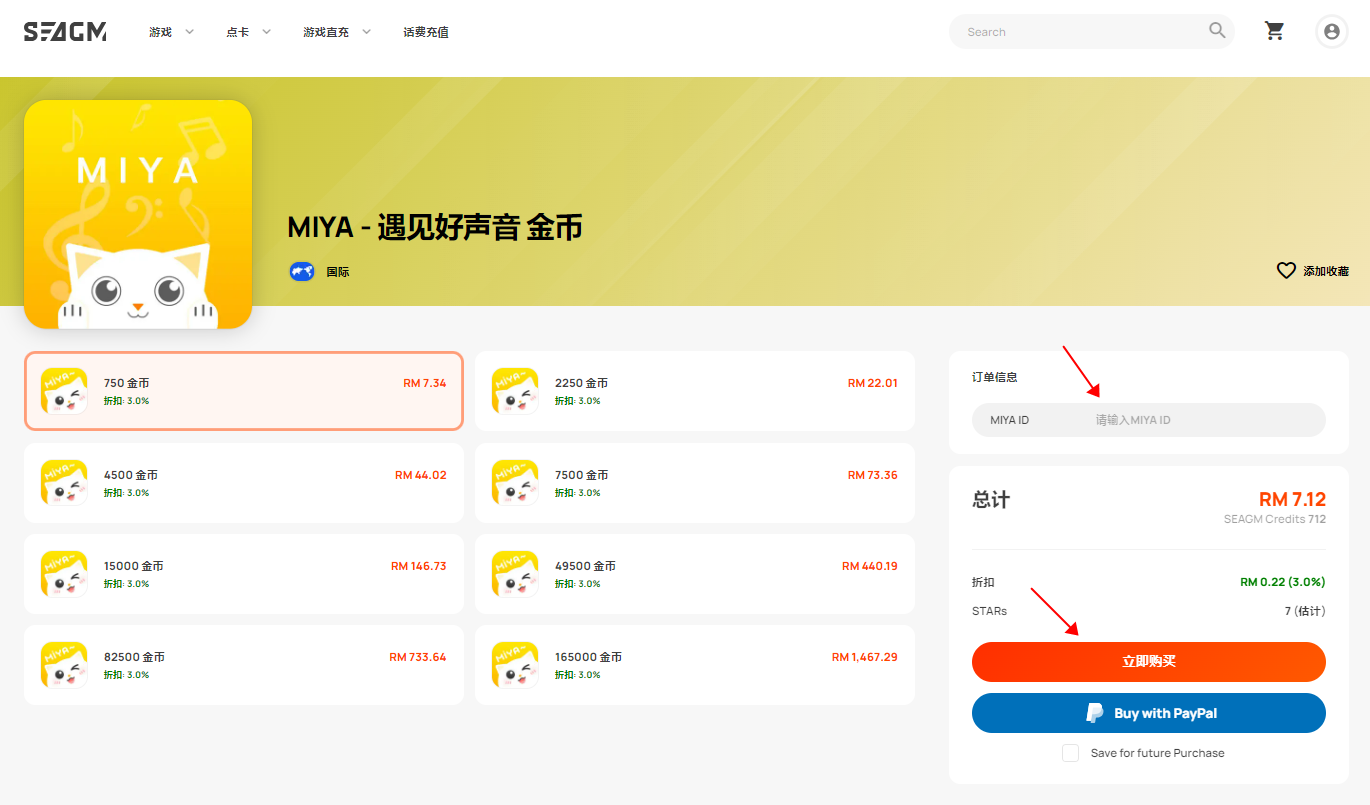1370x805 pixels.
Task: Click the RM 440.19 price
Action: pos(870,566)
